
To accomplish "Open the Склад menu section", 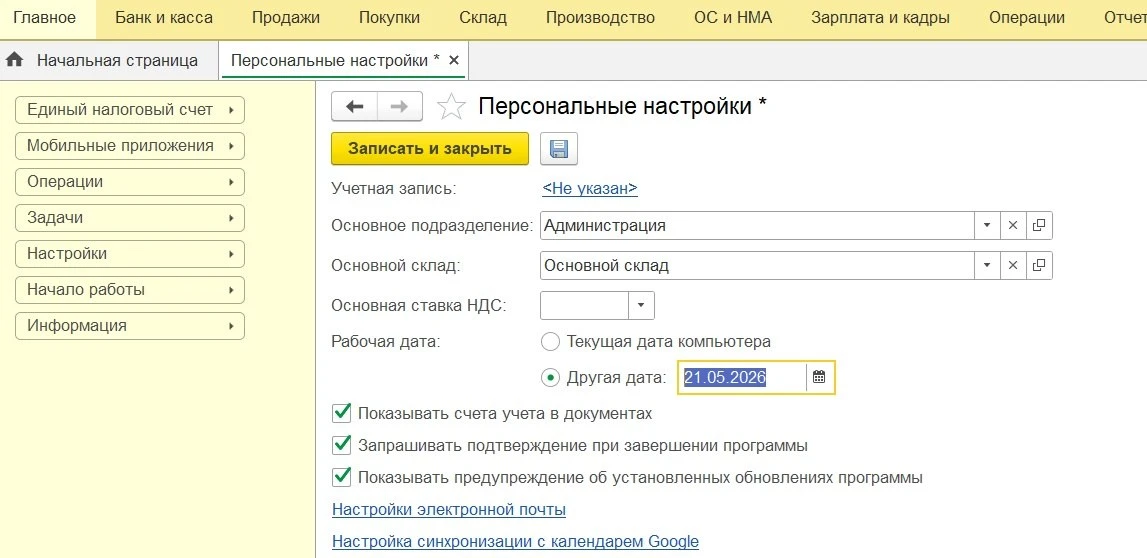I will 483,18.
